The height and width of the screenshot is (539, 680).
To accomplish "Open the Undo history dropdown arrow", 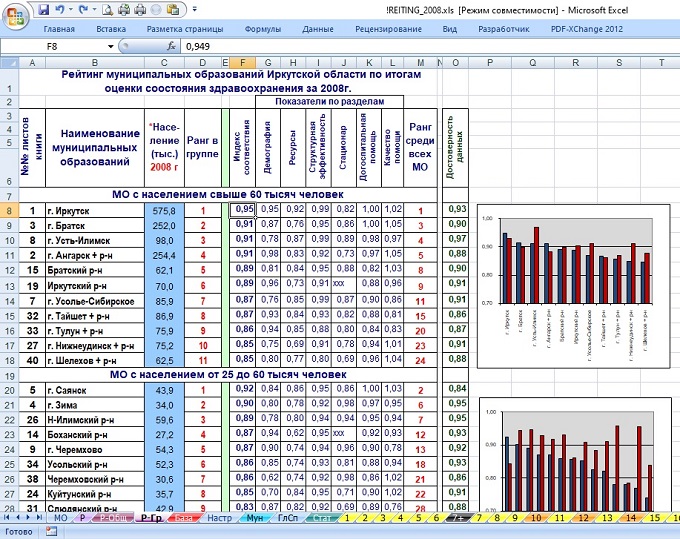I will pos(71,9).
